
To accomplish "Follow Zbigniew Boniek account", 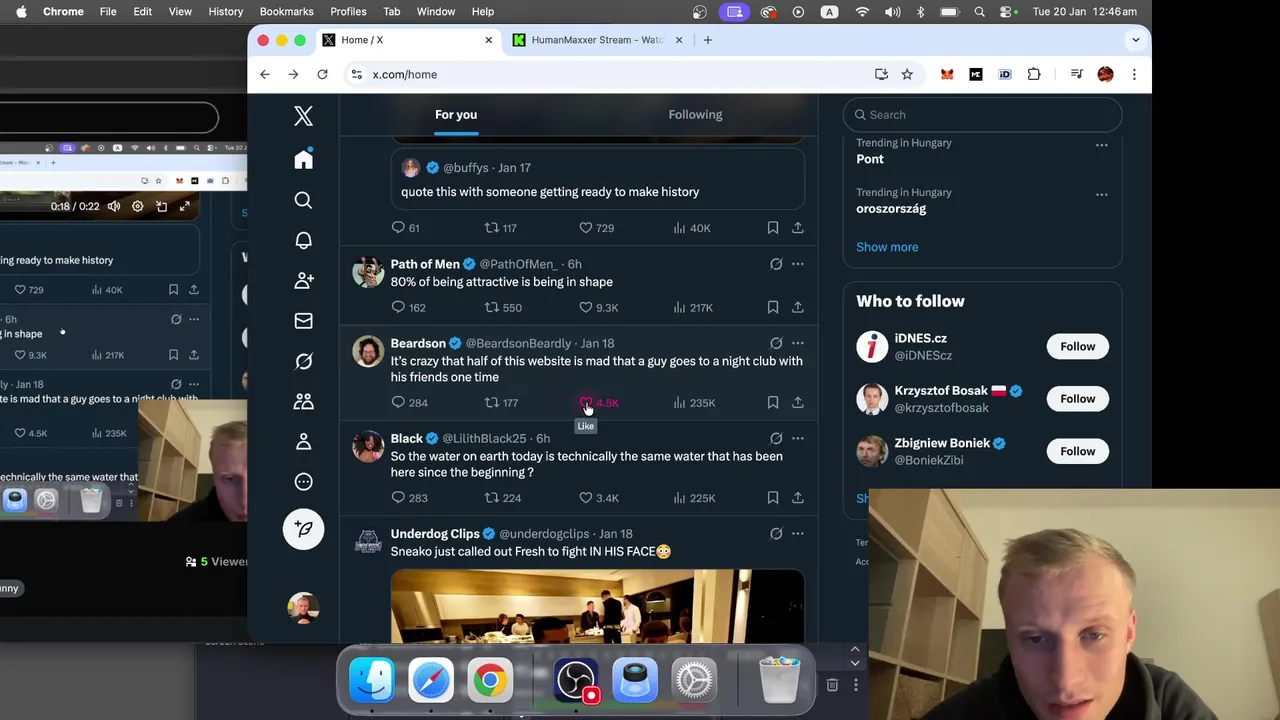I will [x=1077, y=451].
